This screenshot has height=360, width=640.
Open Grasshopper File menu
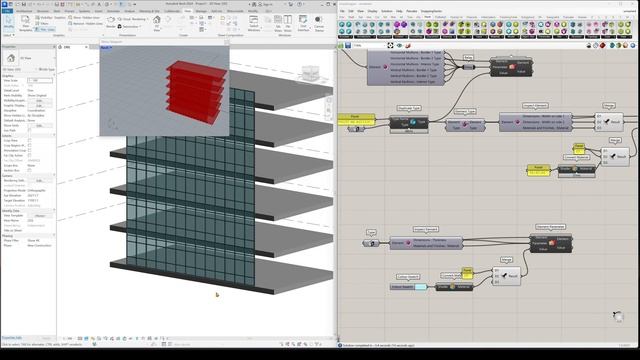coord(342,11)
